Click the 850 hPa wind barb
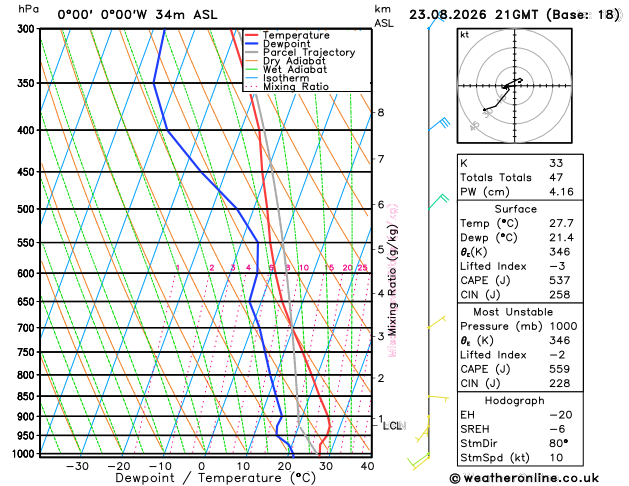The image size is (629, 486). click(438, 398)
